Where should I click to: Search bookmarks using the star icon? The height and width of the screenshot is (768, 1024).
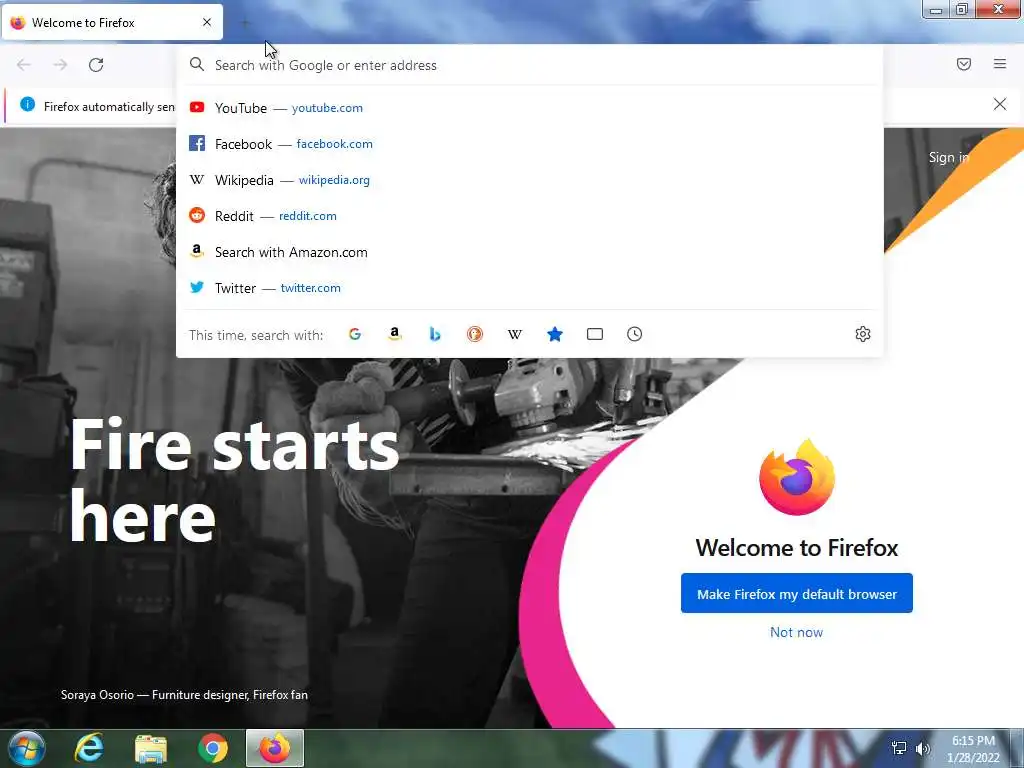(554, 334)
